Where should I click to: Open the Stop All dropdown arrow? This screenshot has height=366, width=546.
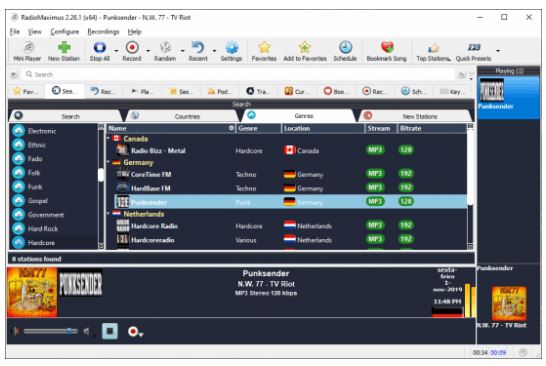[x=116, y=51]
